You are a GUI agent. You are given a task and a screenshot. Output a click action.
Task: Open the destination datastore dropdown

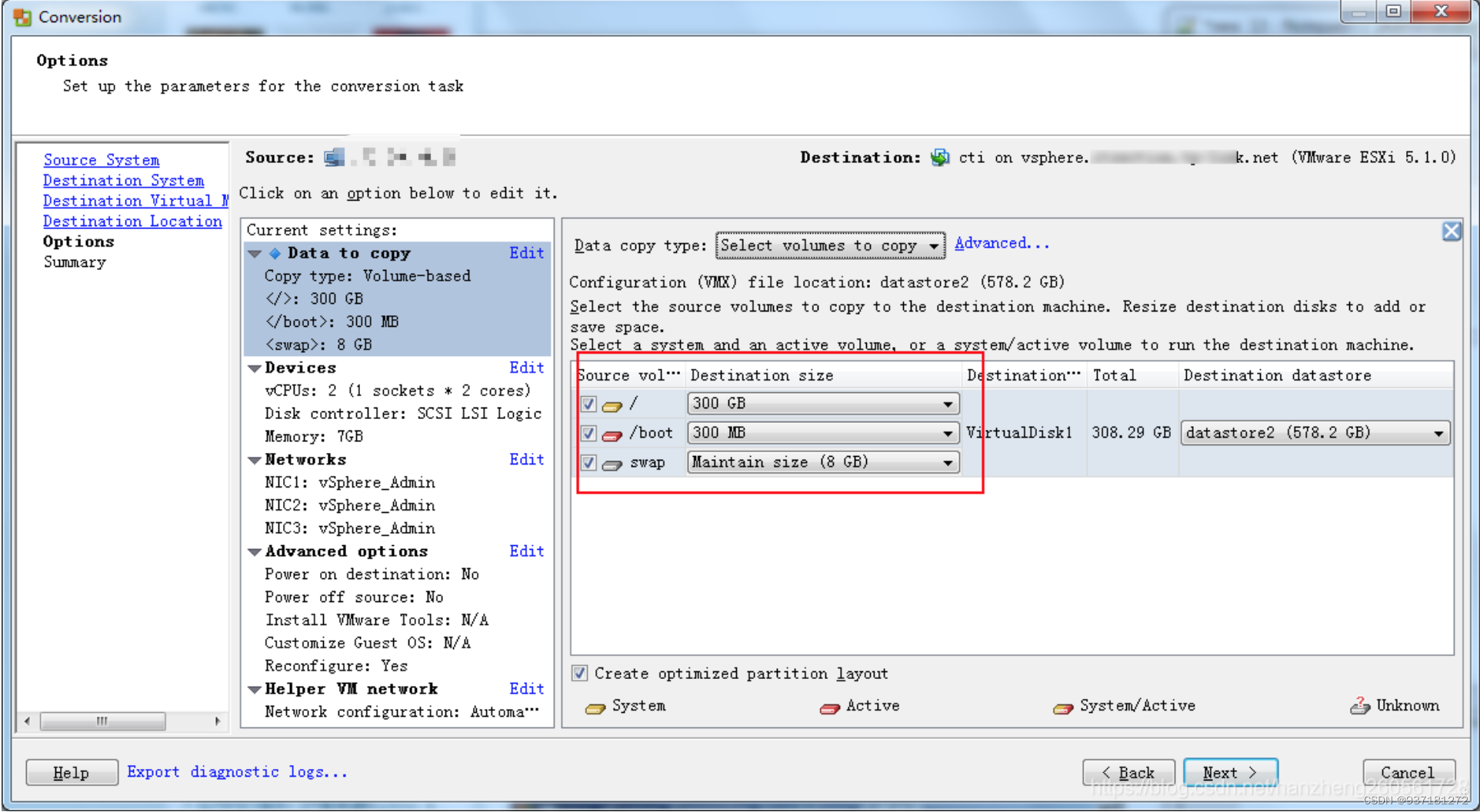[x=1438, y=432]
